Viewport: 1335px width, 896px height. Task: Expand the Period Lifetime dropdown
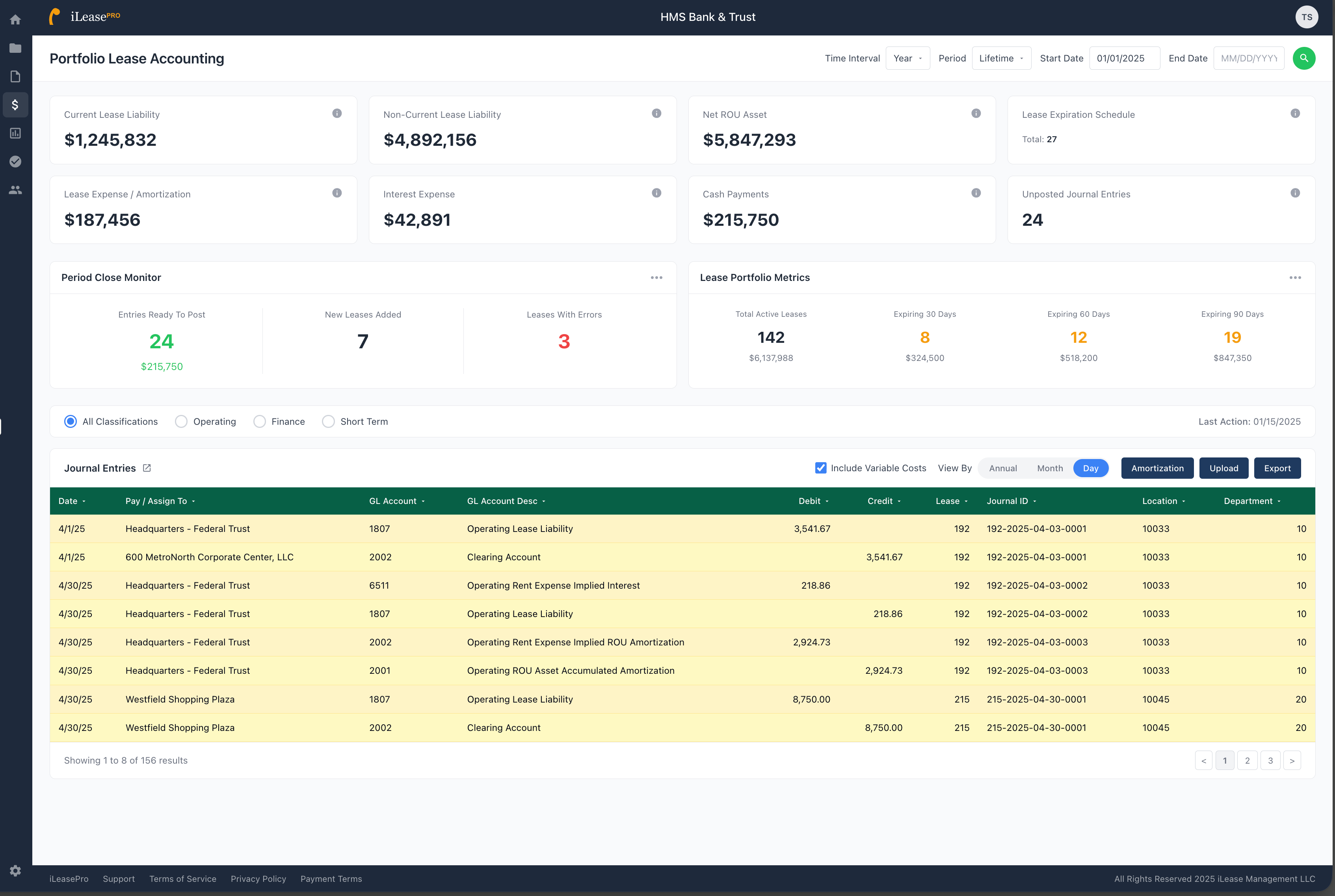point(1001,58)
